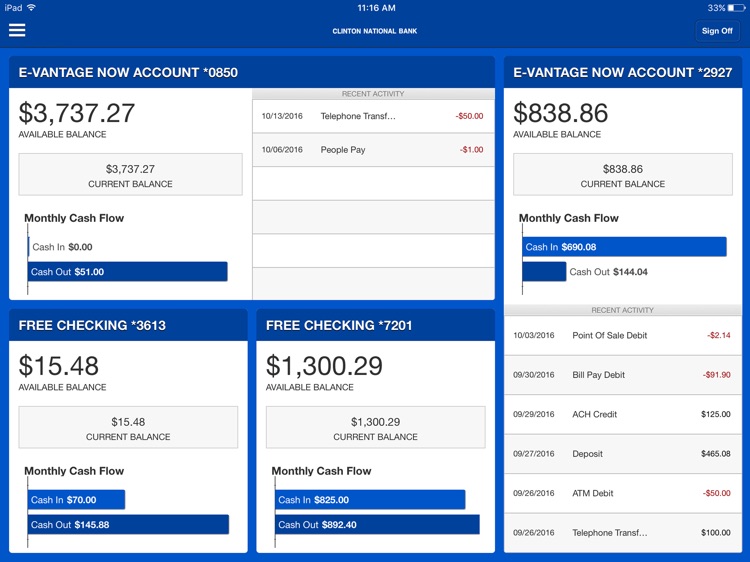The height and width of the screenshot is (562, 750).
Task: Tap the Sign Off button
Action: [x=717, y=31]
